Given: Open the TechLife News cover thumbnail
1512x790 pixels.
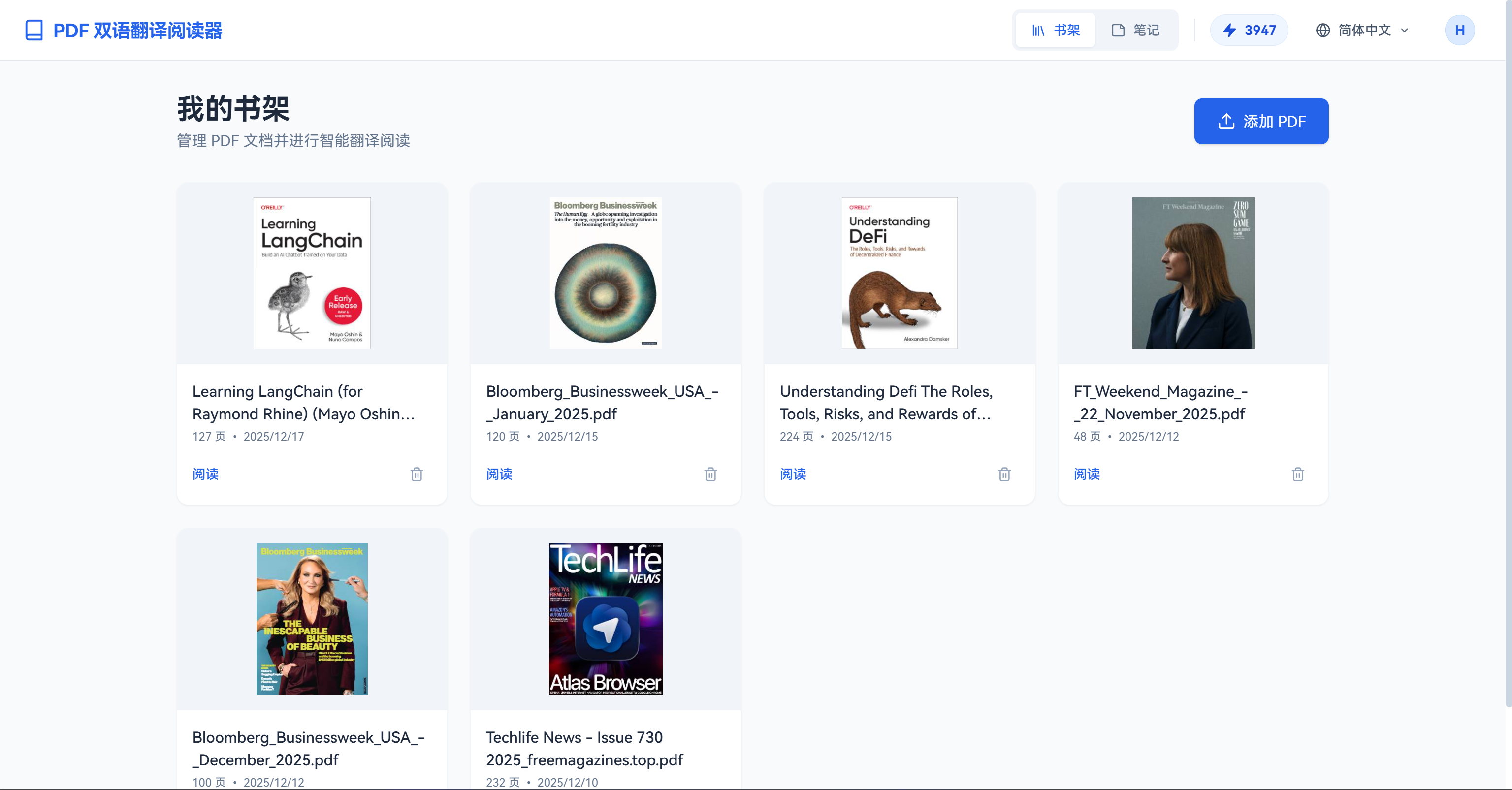Looking at the screenshot, I should click(x=605, y=619).
